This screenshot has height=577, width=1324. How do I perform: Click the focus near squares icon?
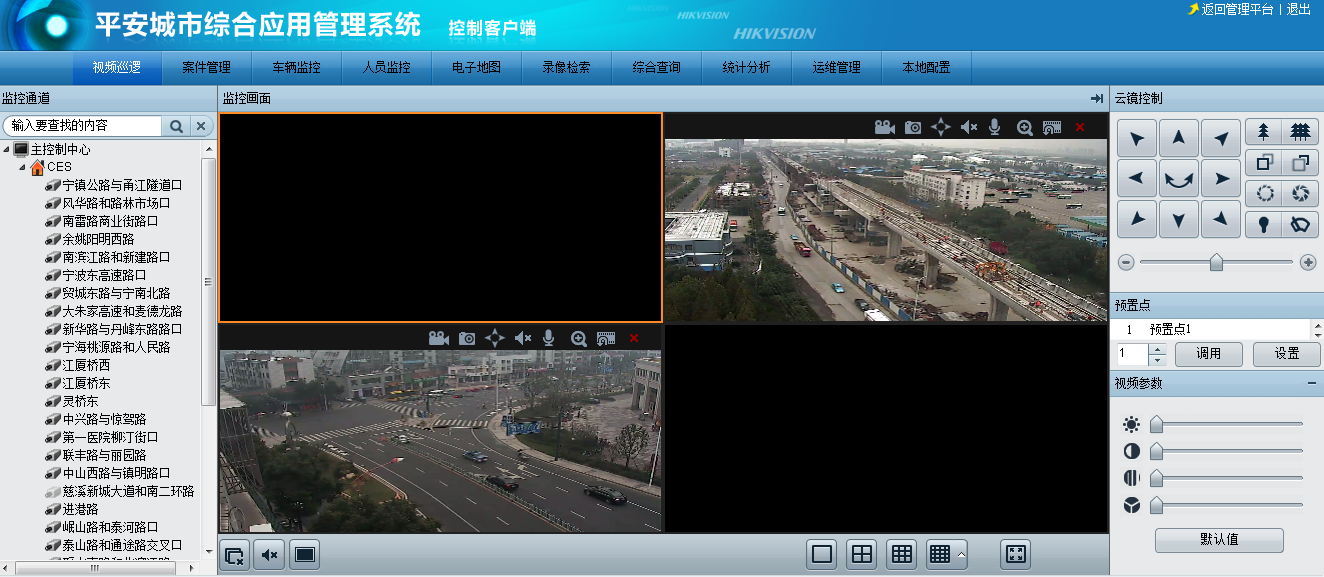(x=1264, y=163)
